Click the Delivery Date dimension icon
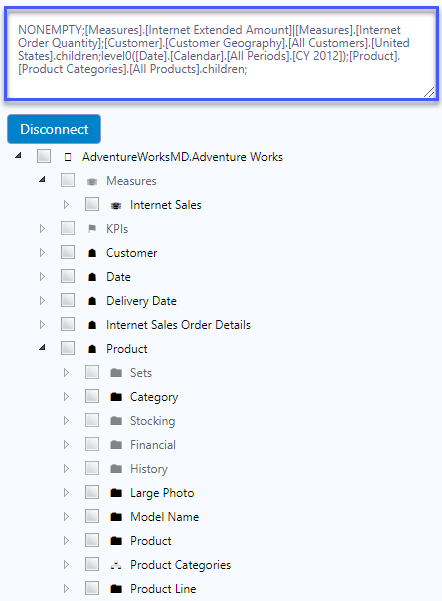Viewport: 442px width, 601px height. [x=92, y=301]
